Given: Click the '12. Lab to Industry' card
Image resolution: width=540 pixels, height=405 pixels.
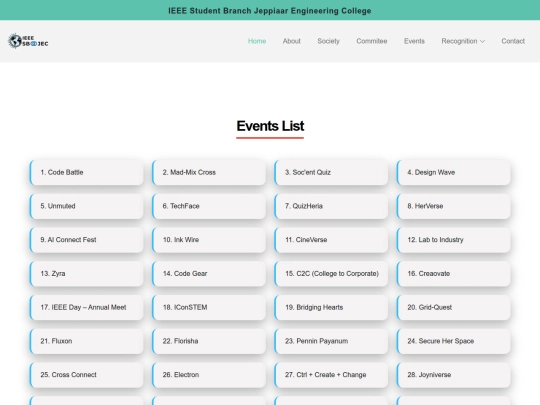Looking at the screenshot, I should tap(453, 240).
